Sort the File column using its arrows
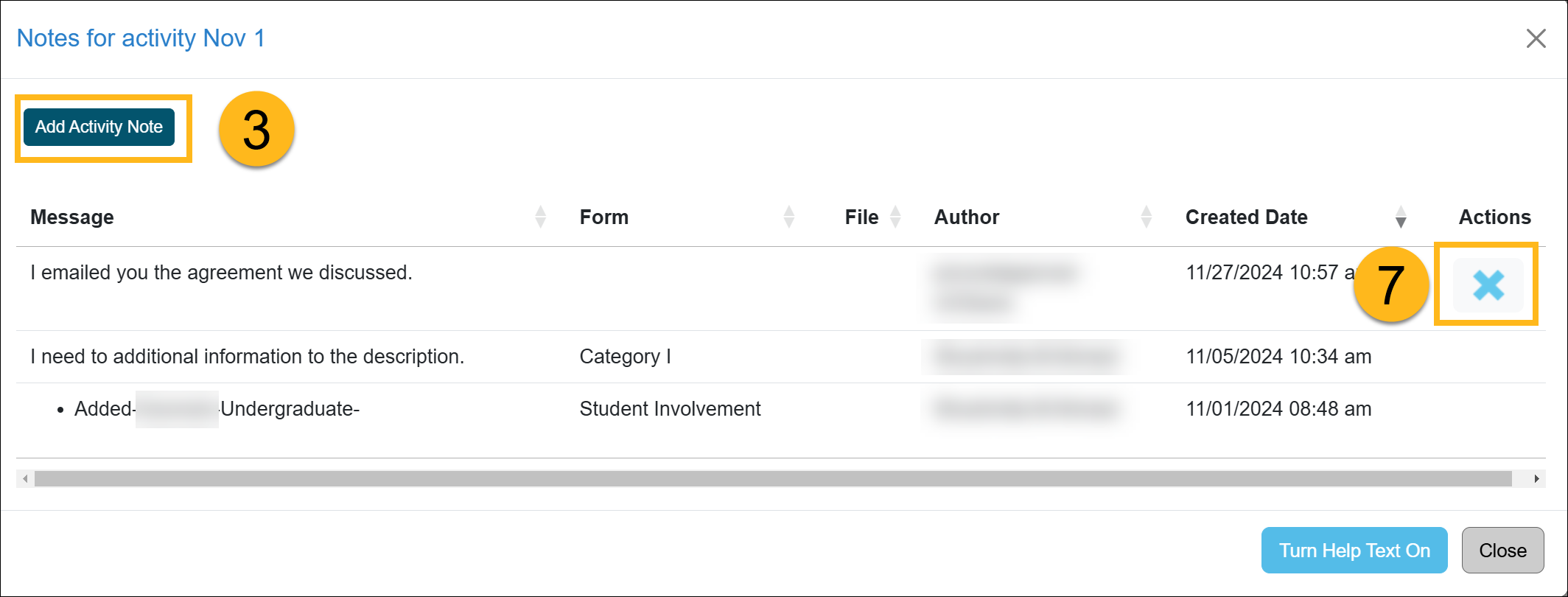Viewport: 1568px width, 597px height. coord(895,217)
